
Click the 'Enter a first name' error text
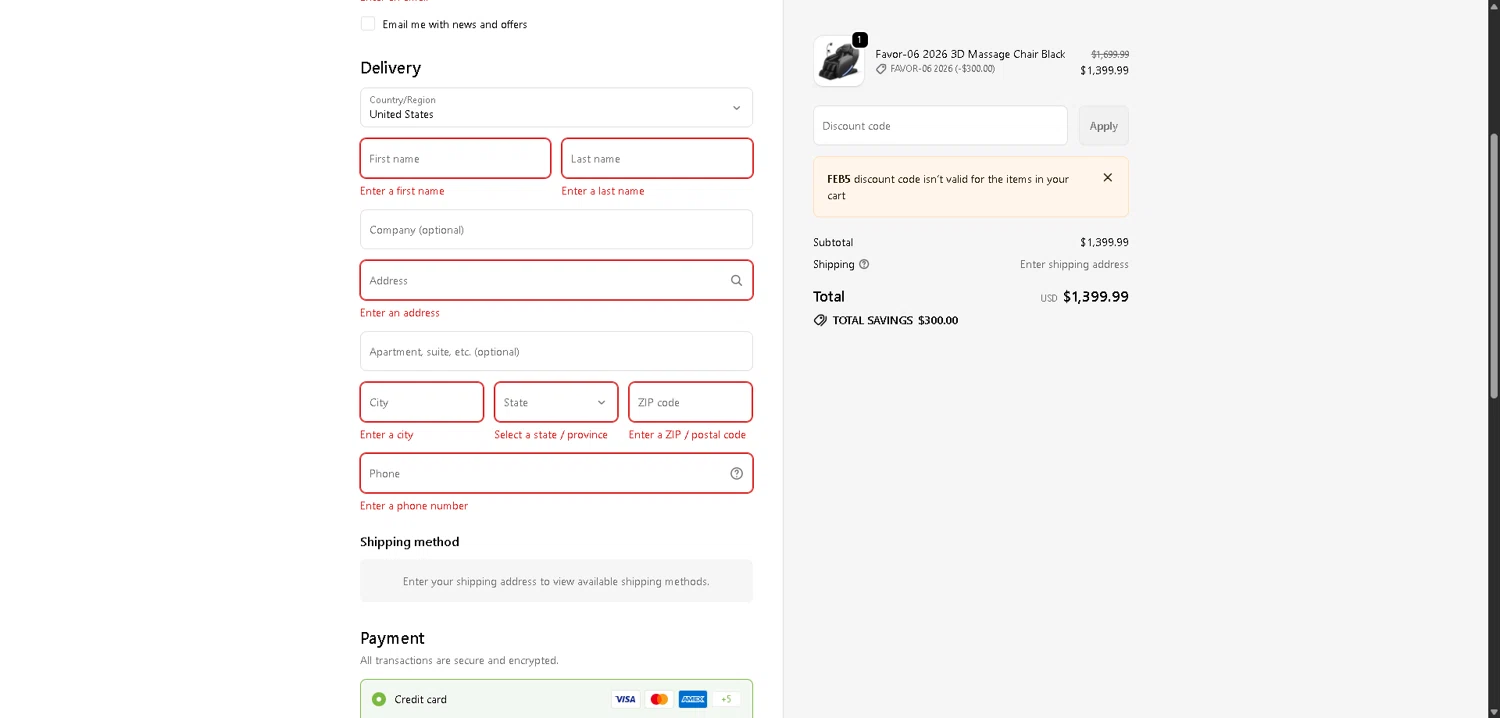pyautogui.click(x=402, y=191)
